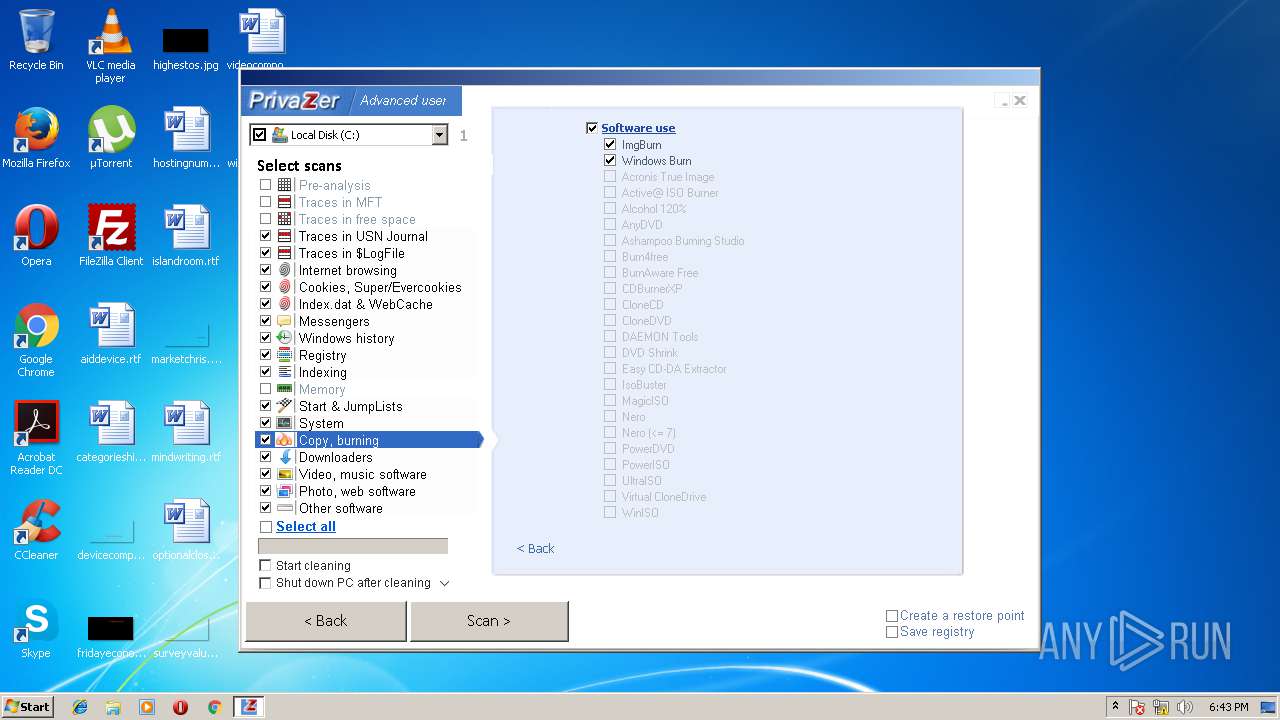Click the Cookies, Super/Evercookies icon

(285, 287)
